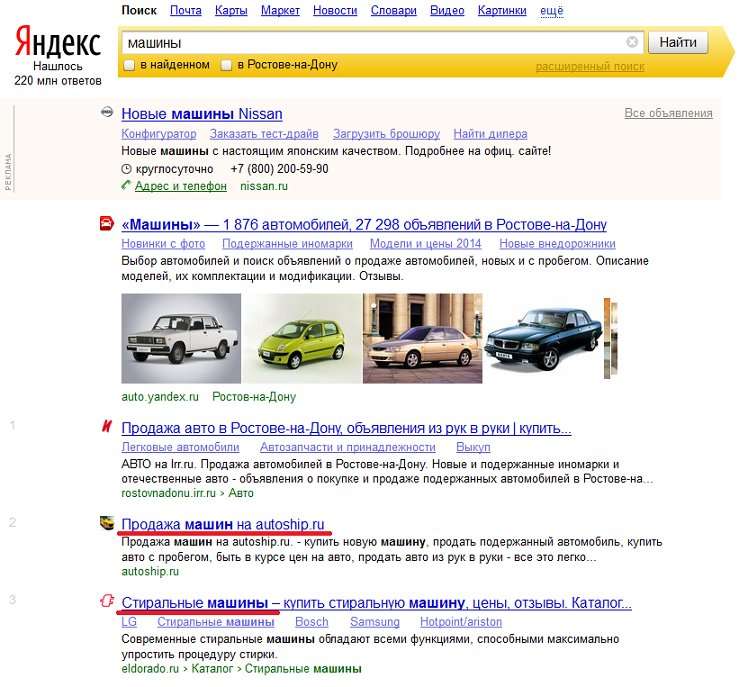Open the Картинки tab
This screenshot has height=687, width=739.
[502, 10]
